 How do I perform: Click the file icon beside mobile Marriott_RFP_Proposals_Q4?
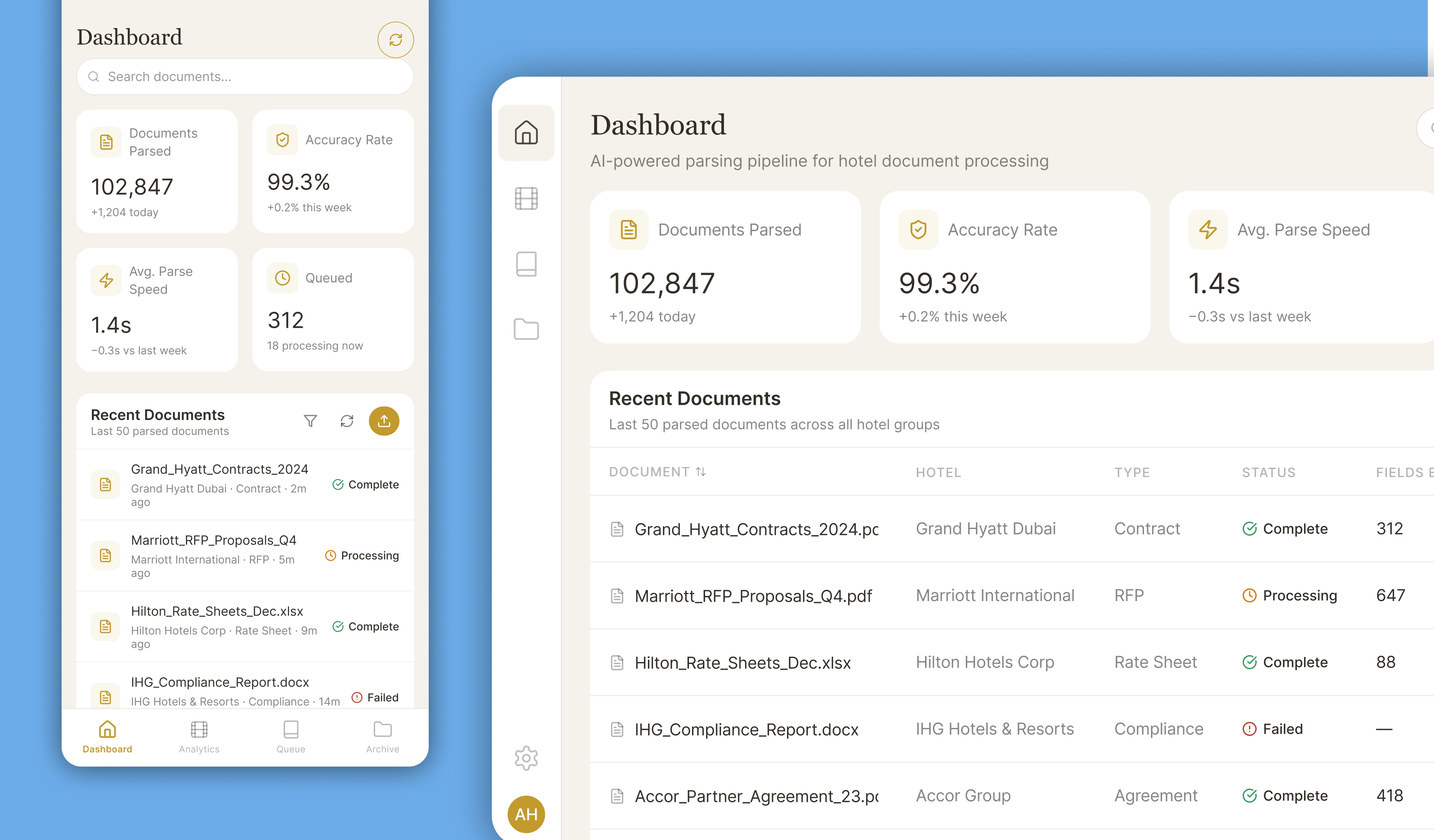pyautogui.click(x=106, y=556)
